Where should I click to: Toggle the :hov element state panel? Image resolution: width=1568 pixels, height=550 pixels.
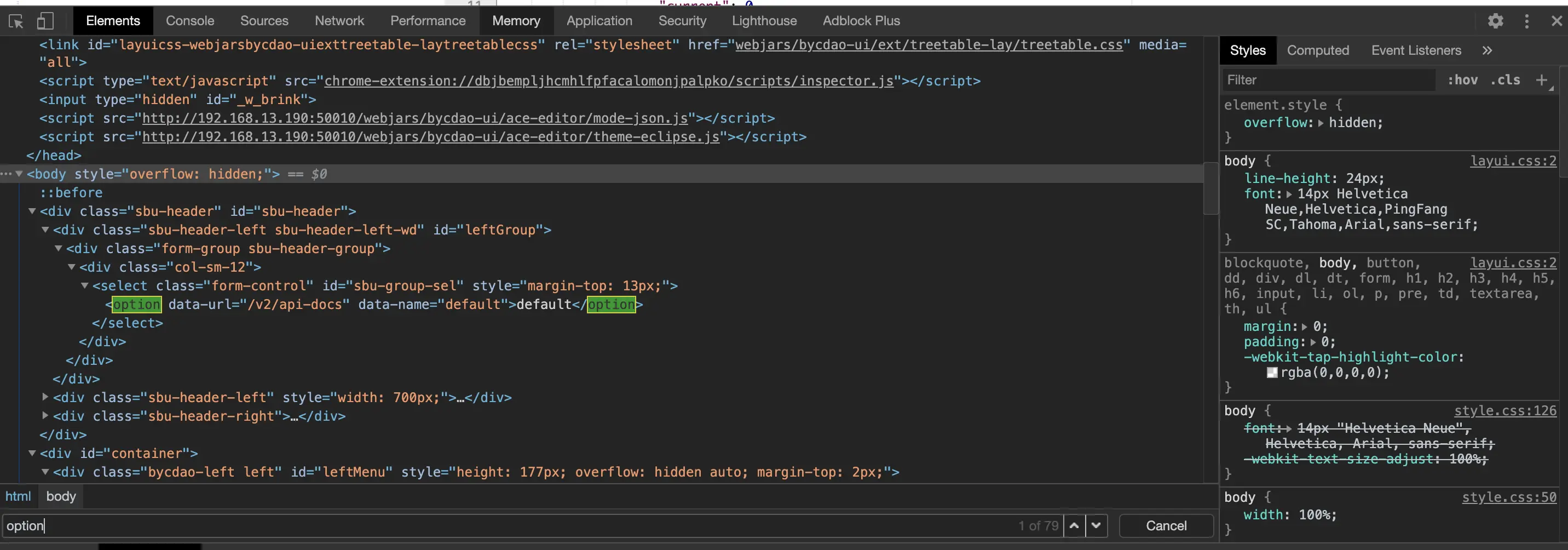click(x=1462, y=80)
